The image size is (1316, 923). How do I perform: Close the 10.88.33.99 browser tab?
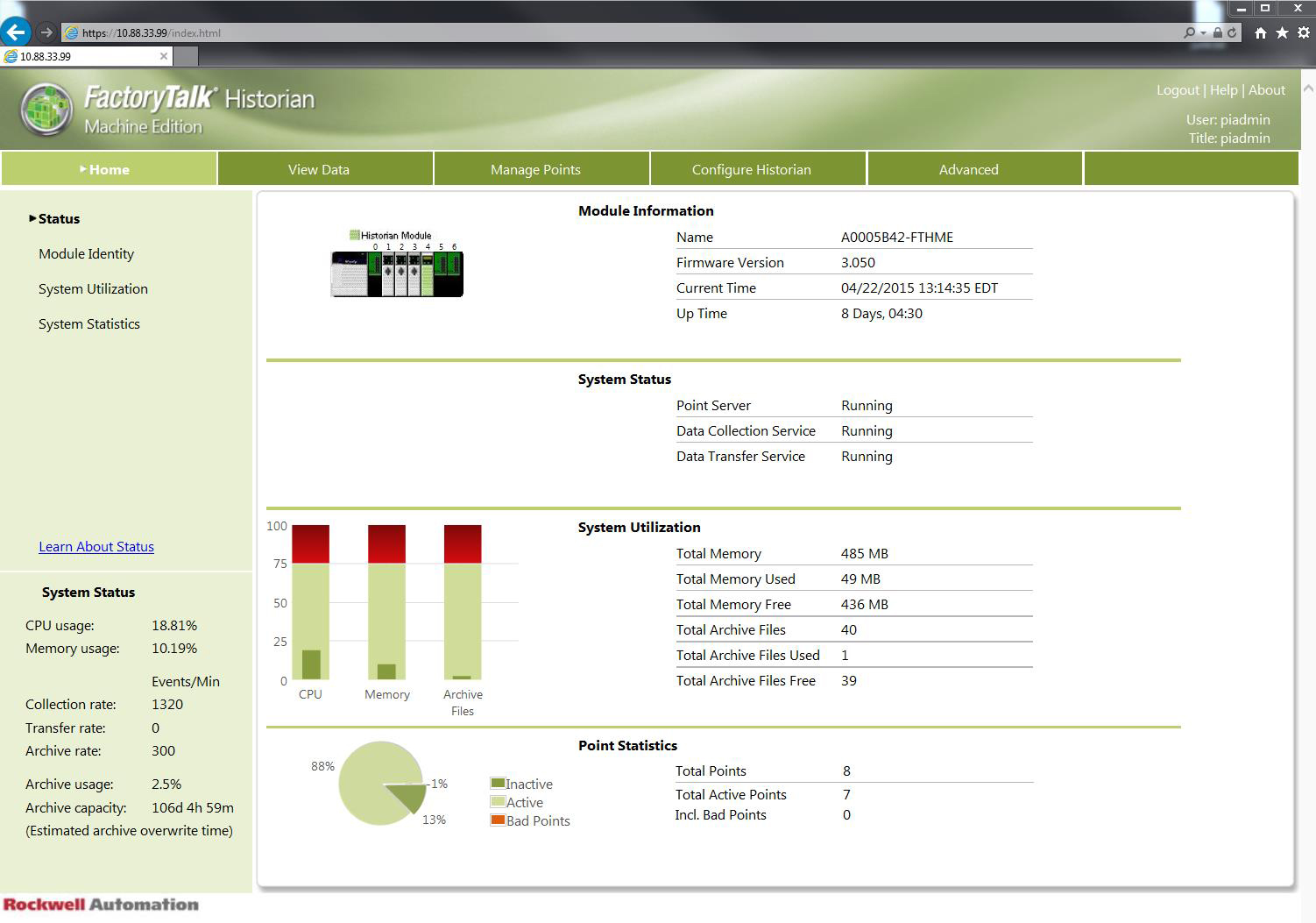click(x=163, y=56)
